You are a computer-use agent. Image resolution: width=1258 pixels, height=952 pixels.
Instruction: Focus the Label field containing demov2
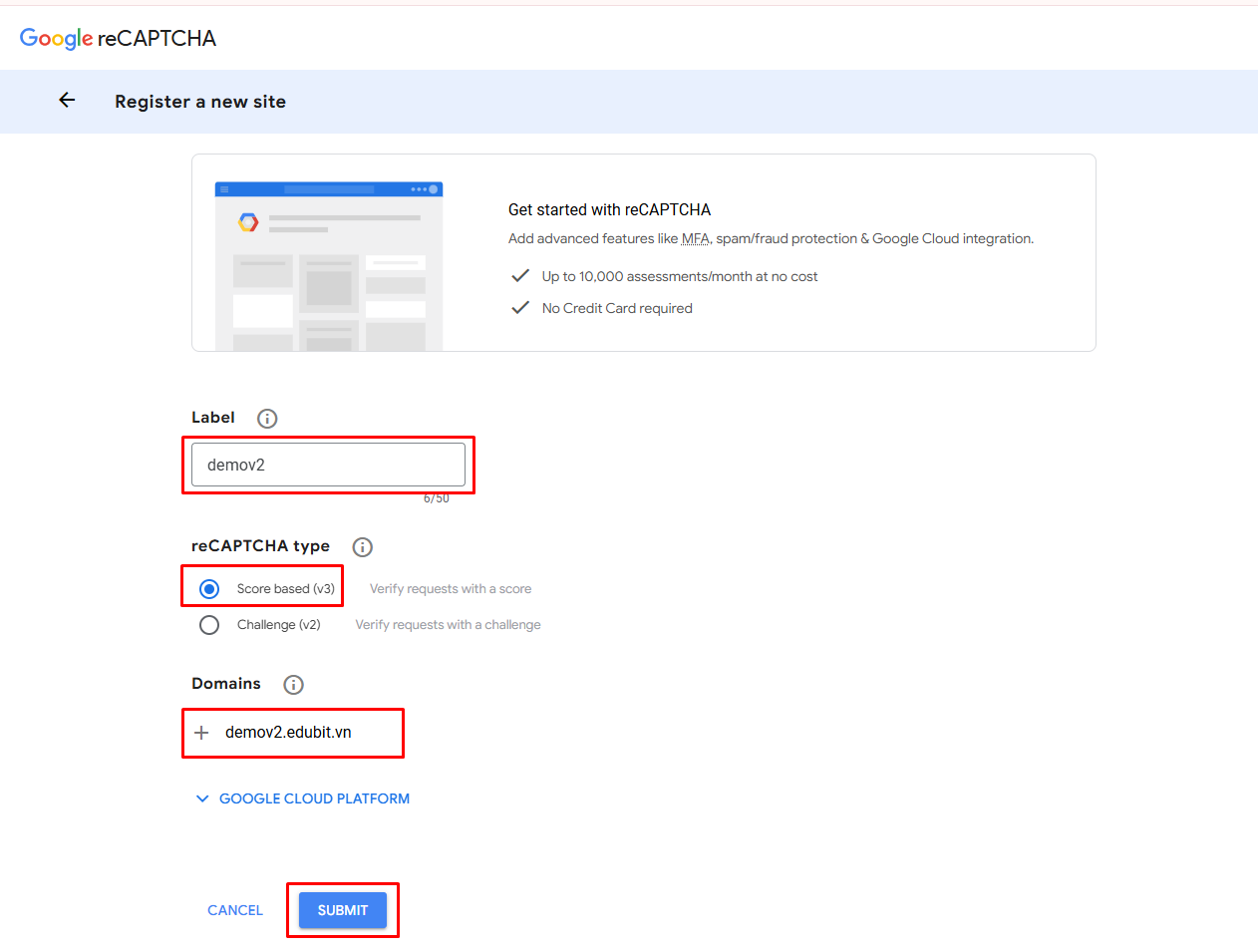pyautogui.click(x=328, y=465)
